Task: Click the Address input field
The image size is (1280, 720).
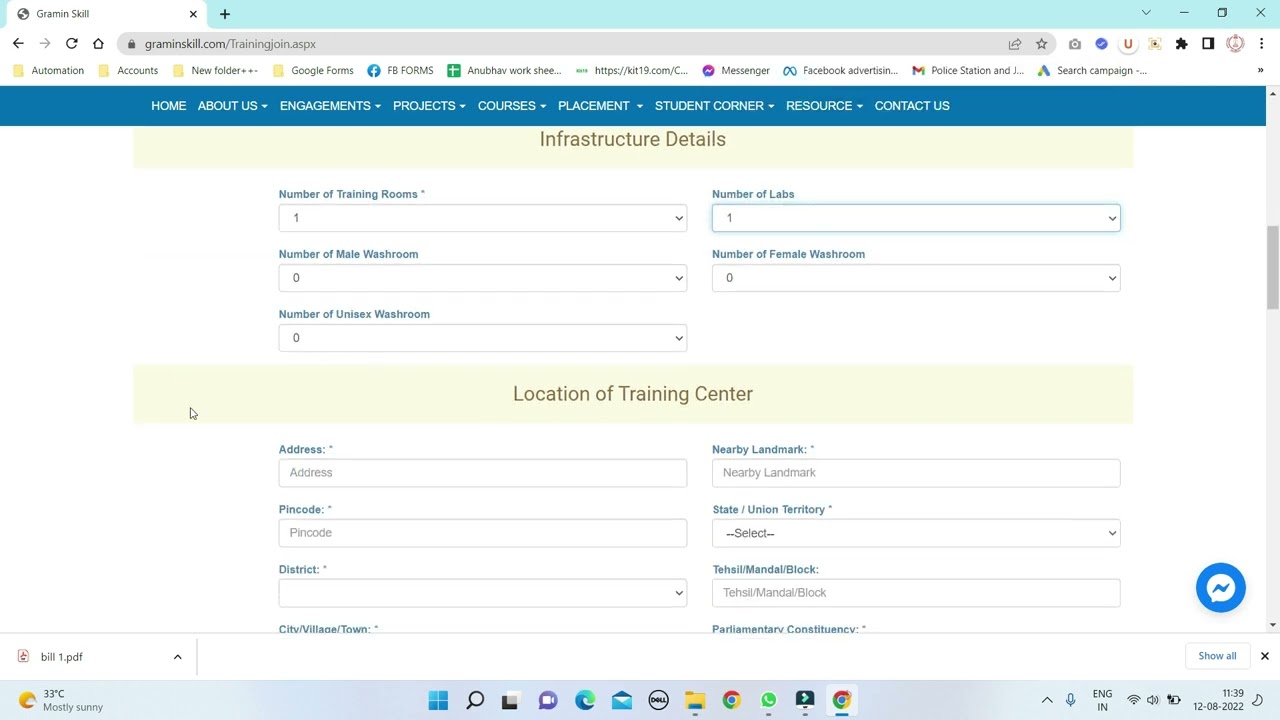Action: pyautogui.click(x=483, y=473)
